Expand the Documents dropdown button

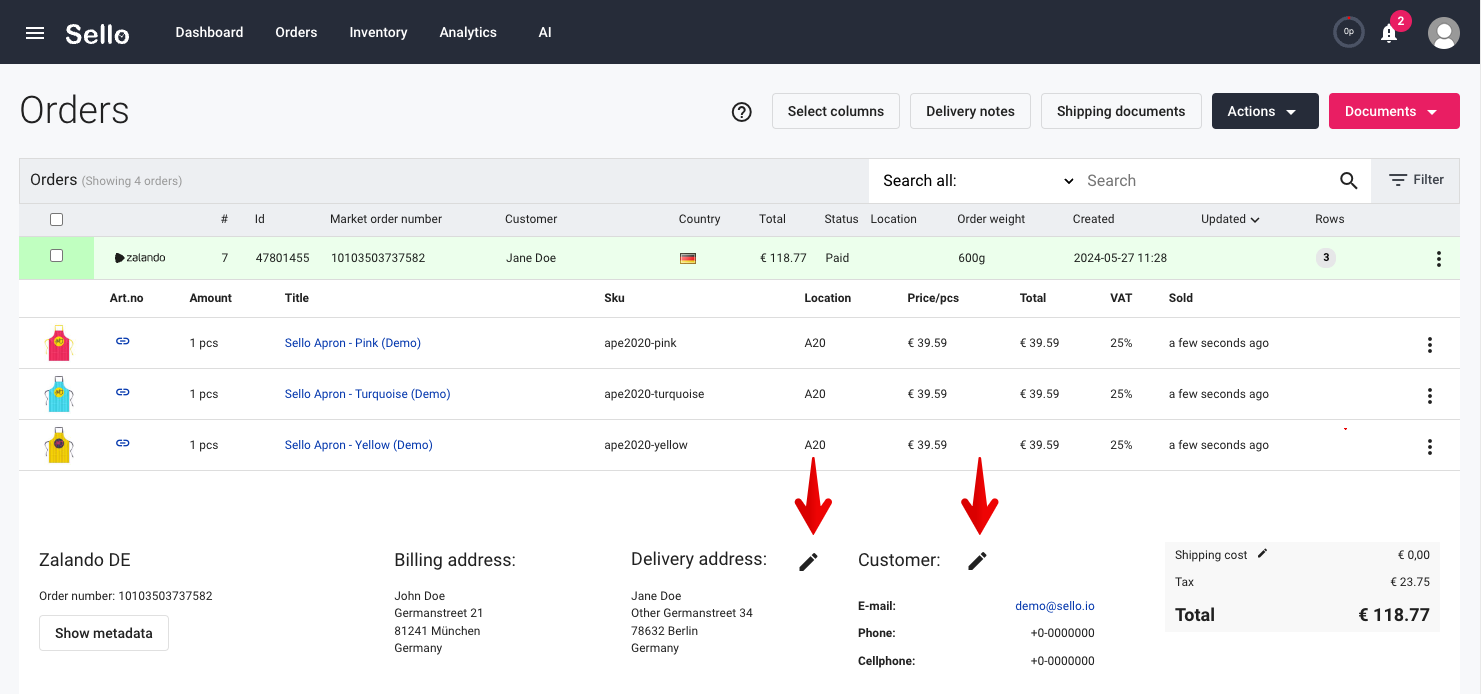[x=1394, y=111]
